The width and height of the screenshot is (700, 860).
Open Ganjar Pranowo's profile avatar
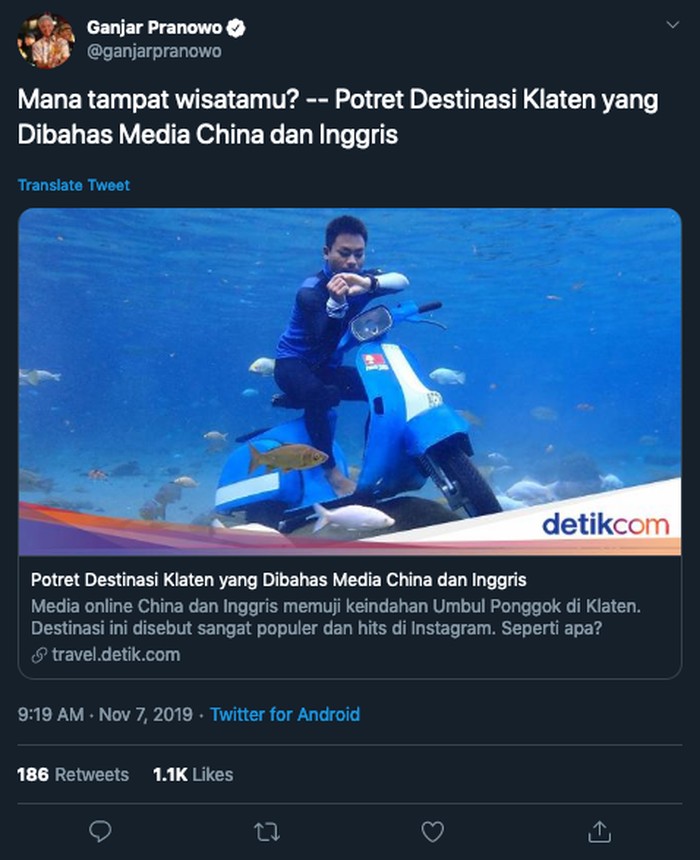(x=46, y=41)
